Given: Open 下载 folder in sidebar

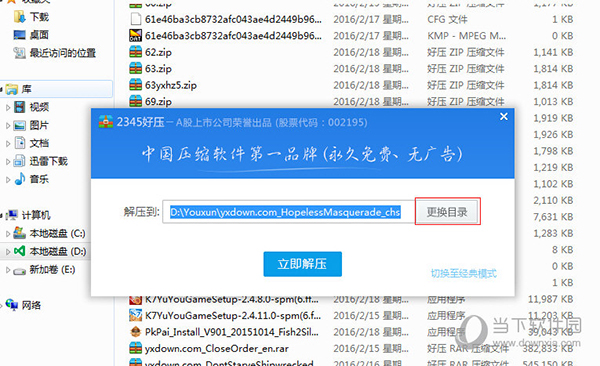Looking at the screenshot, I should click(x=39, y=17).
